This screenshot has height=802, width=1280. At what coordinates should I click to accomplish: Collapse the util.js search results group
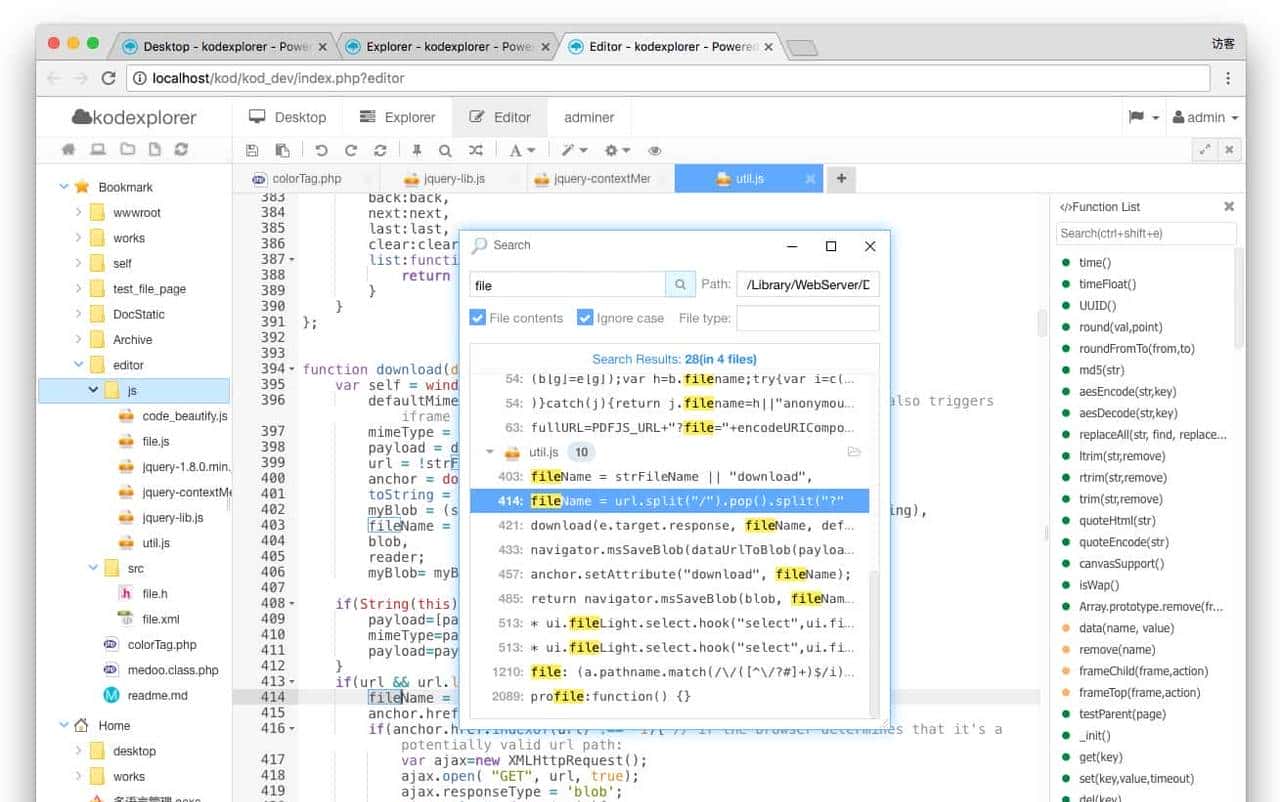tap(490, 452)
